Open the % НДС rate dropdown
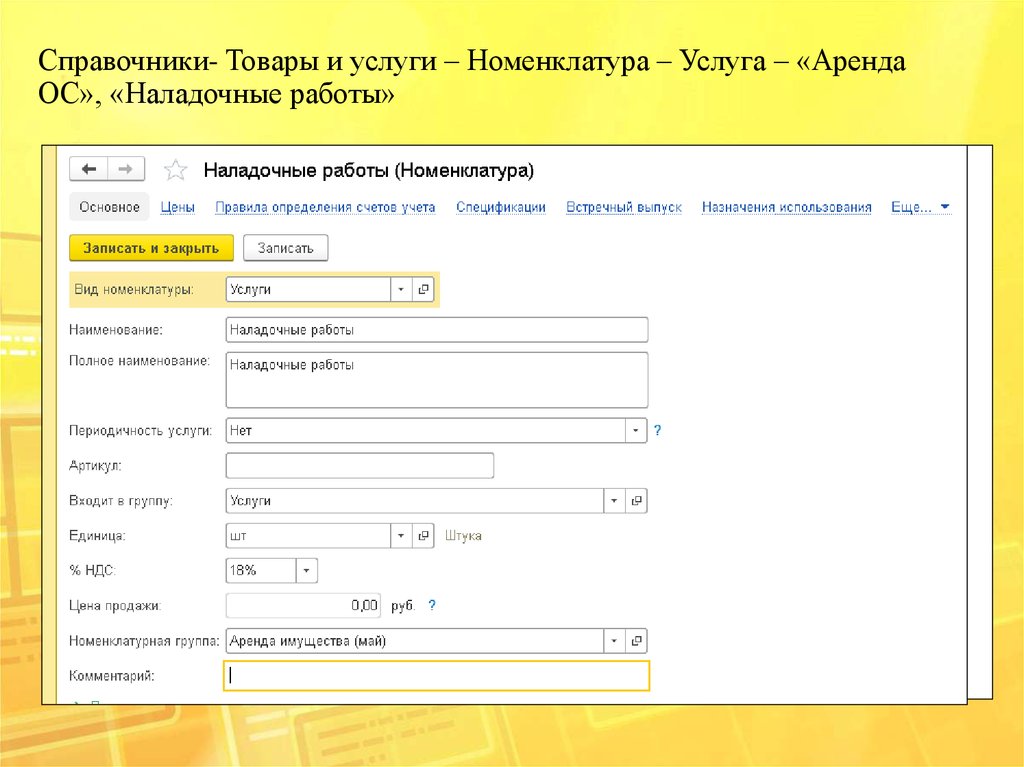1024x767 pixels. point(306,570)
